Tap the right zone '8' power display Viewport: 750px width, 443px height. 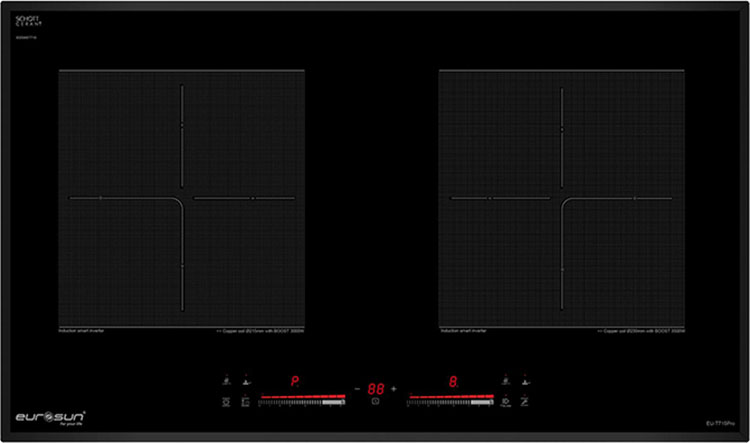453,382
